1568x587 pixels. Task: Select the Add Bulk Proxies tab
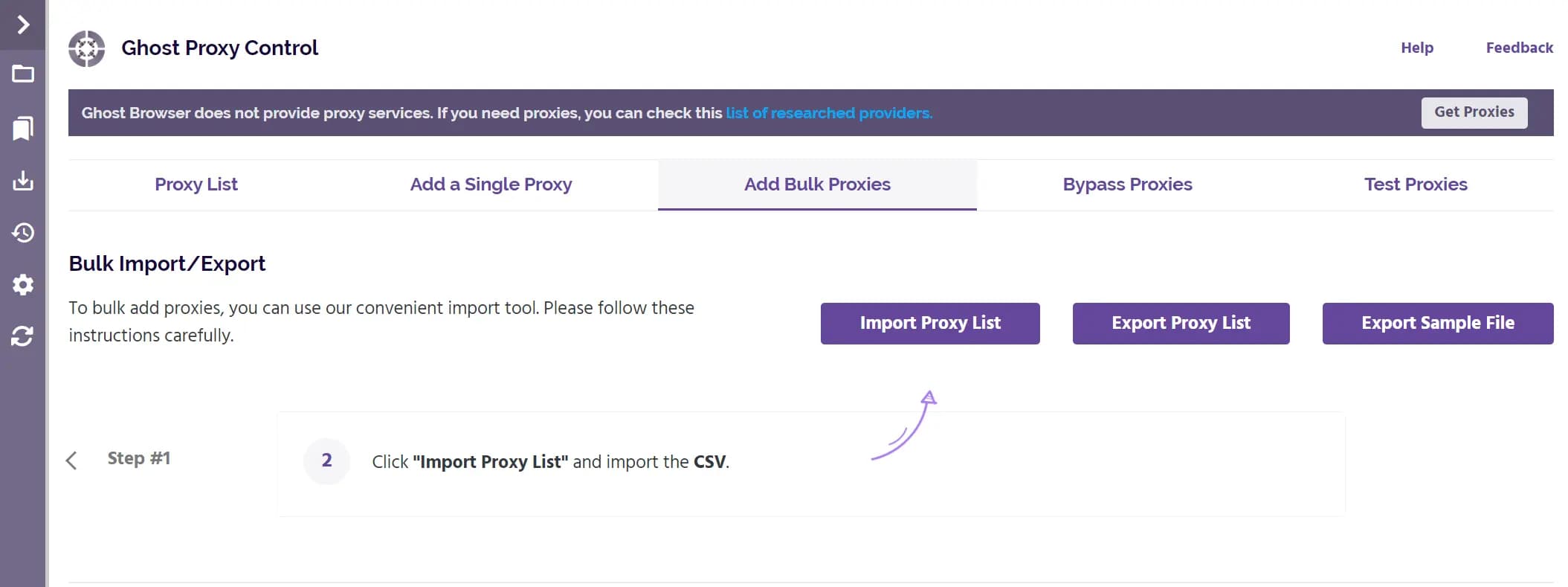[x=816, y=184]
